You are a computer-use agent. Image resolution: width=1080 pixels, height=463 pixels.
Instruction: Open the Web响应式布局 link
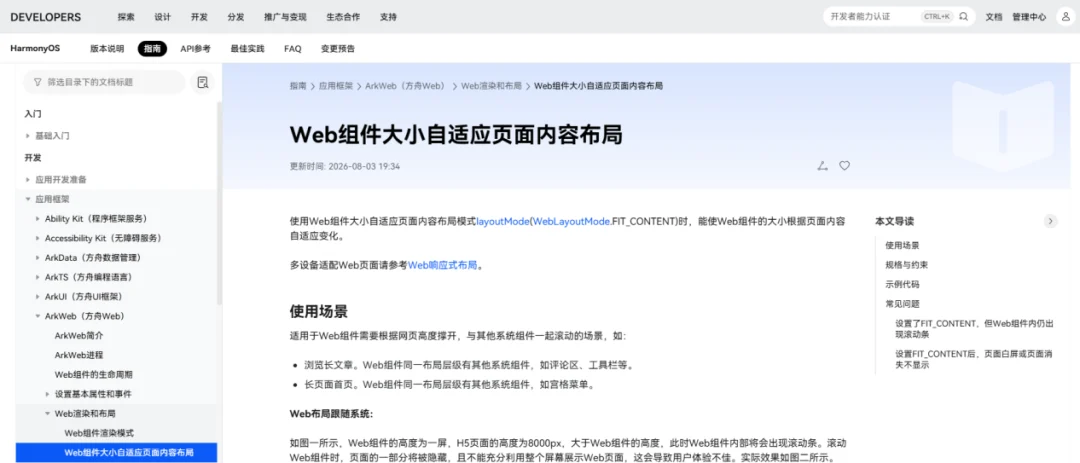tap(443, 265)
